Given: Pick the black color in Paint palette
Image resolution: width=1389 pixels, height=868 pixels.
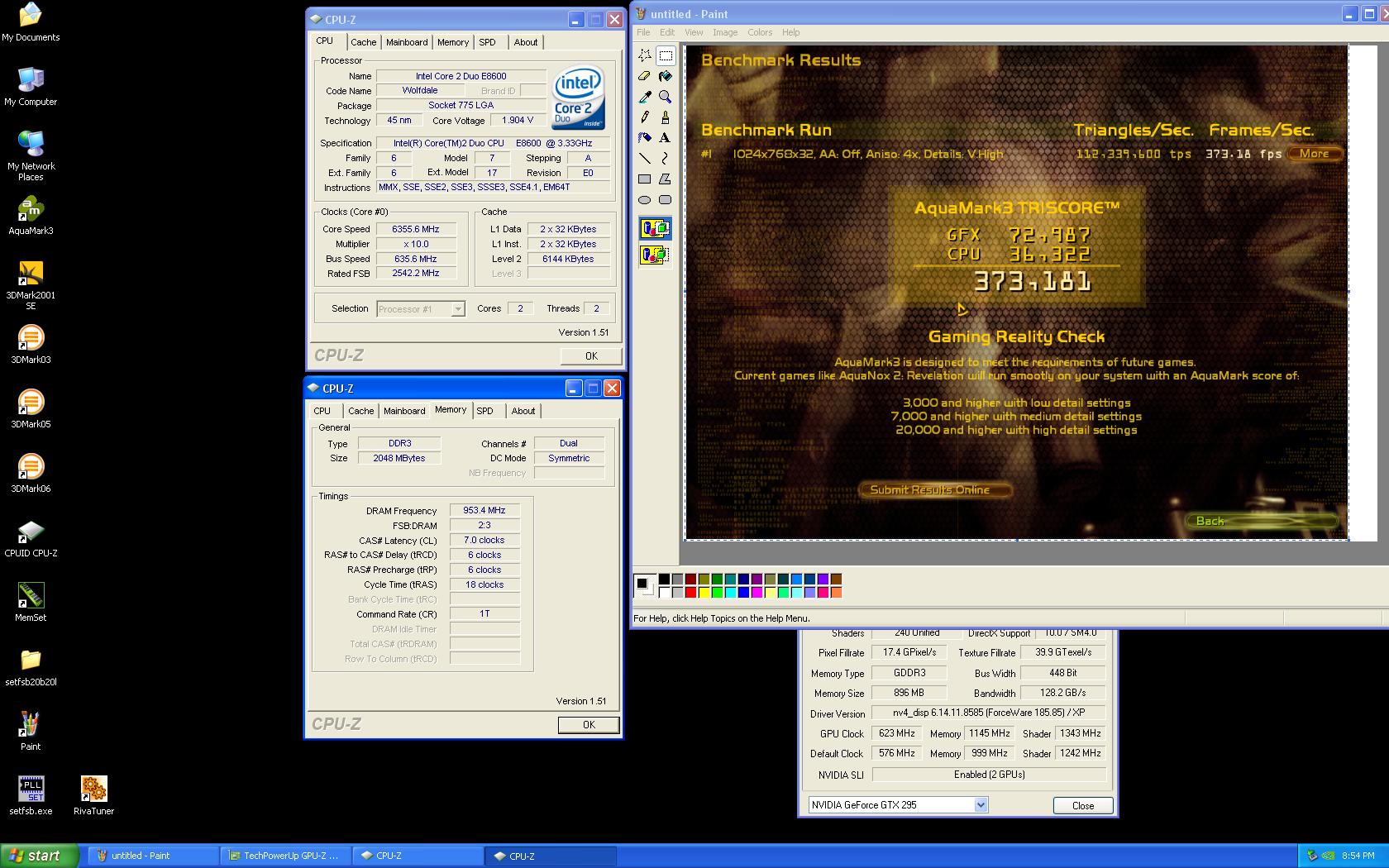Looking at the screenshot, I should (x=664, y=579).
